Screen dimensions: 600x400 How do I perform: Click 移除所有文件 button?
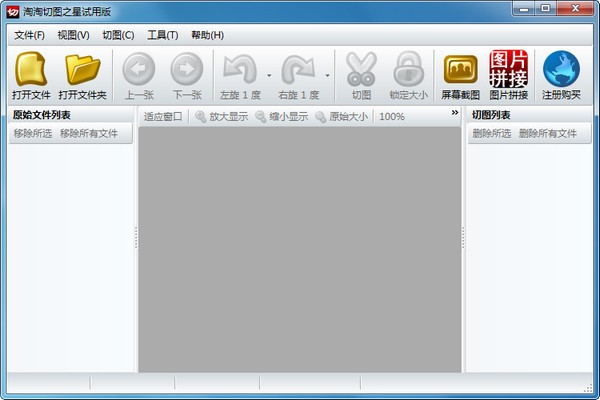[x=89, y=133]
